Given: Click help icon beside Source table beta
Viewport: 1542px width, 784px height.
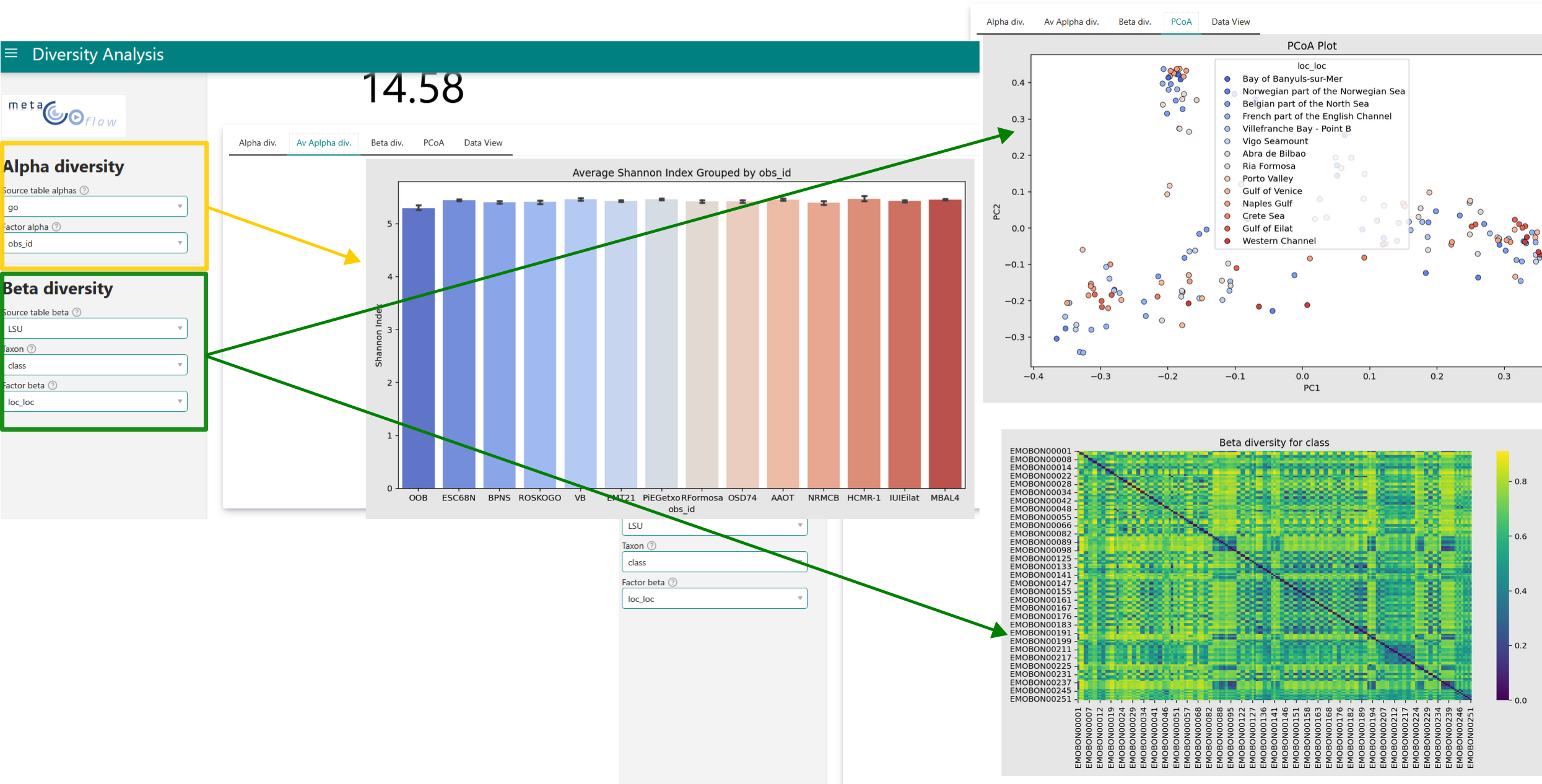Looking at the screenshot, I should click(77, 312).
